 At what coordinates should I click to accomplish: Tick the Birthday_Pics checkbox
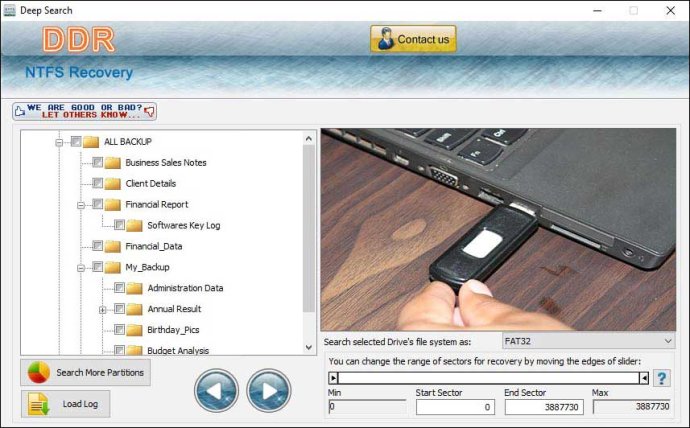click(x=119, y=329)
